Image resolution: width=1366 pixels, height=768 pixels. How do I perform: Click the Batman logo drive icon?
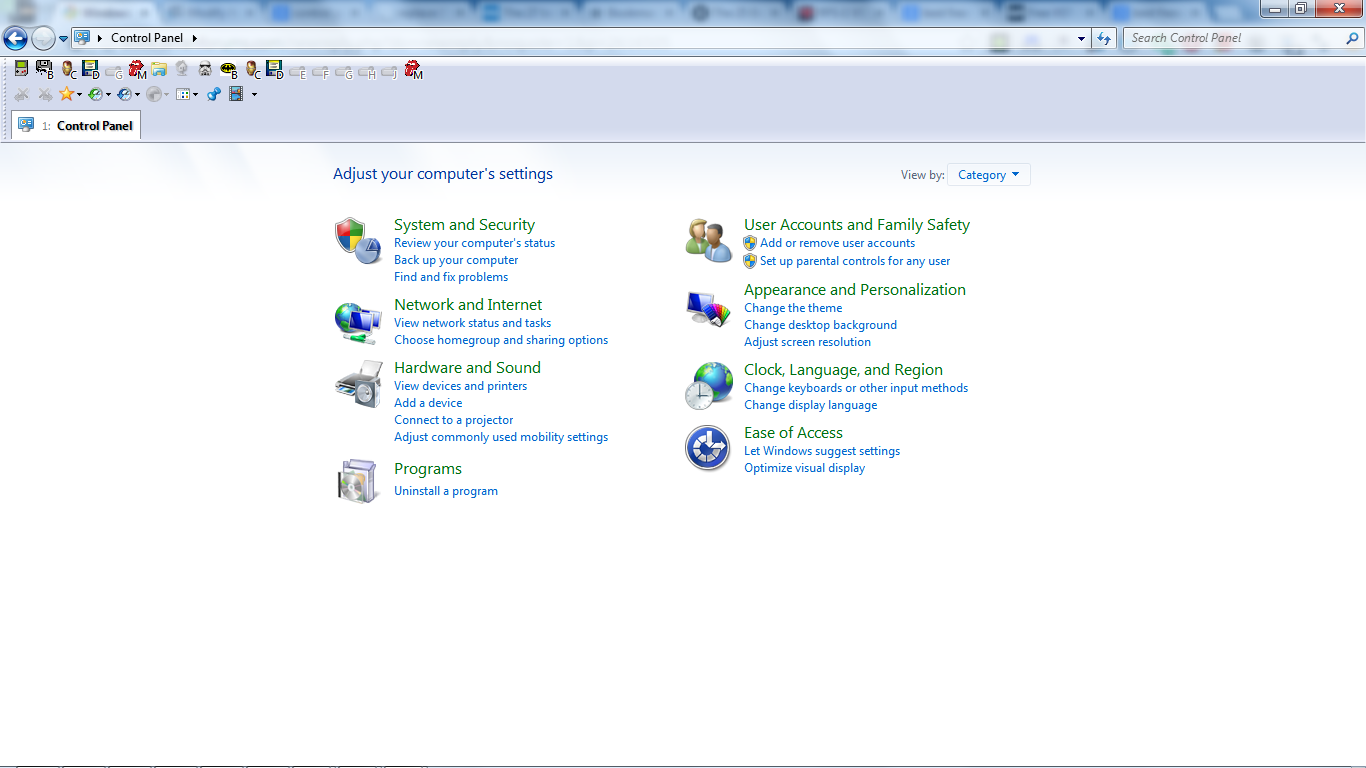228,70
